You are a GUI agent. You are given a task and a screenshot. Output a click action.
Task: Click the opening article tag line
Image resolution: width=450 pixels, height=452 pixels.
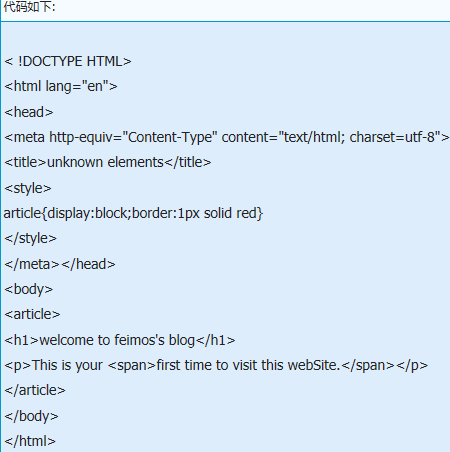pos(32,314)
